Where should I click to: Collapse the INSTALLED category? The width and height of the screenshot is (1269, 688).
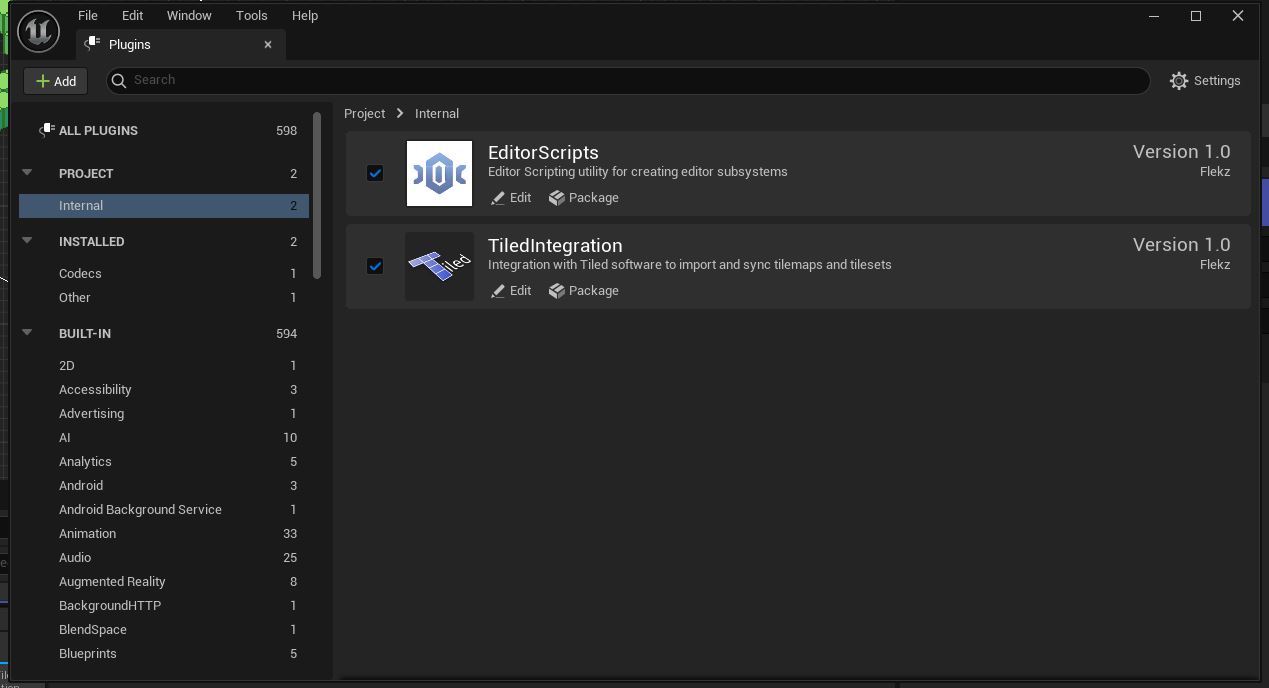pyautogui.click(x=28, y=241)
